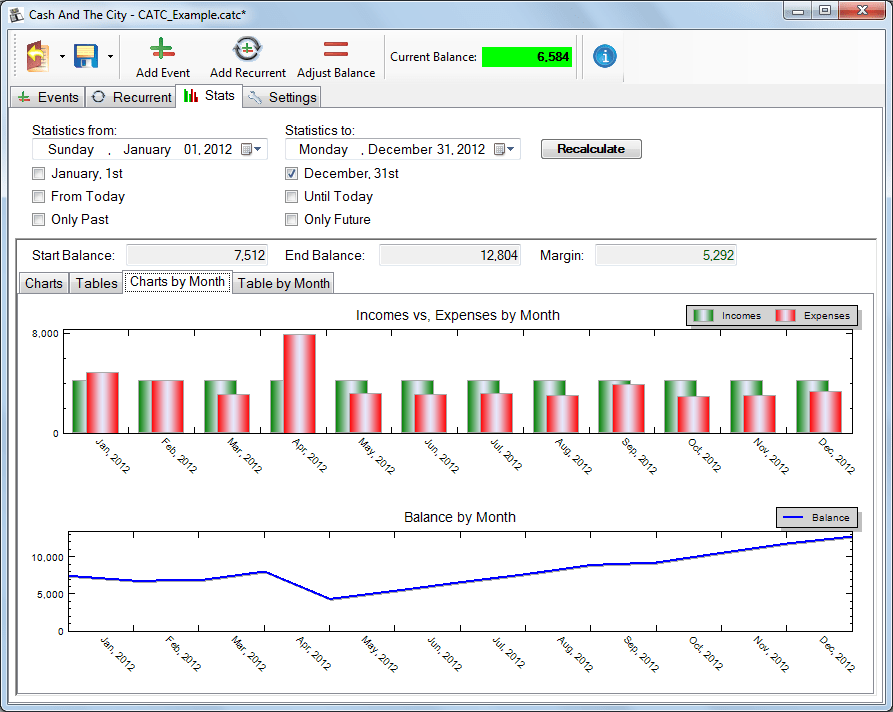Viewport: 893px width, 712px height.
Task: Switch to the Events tab
Action: pos(48,97)
